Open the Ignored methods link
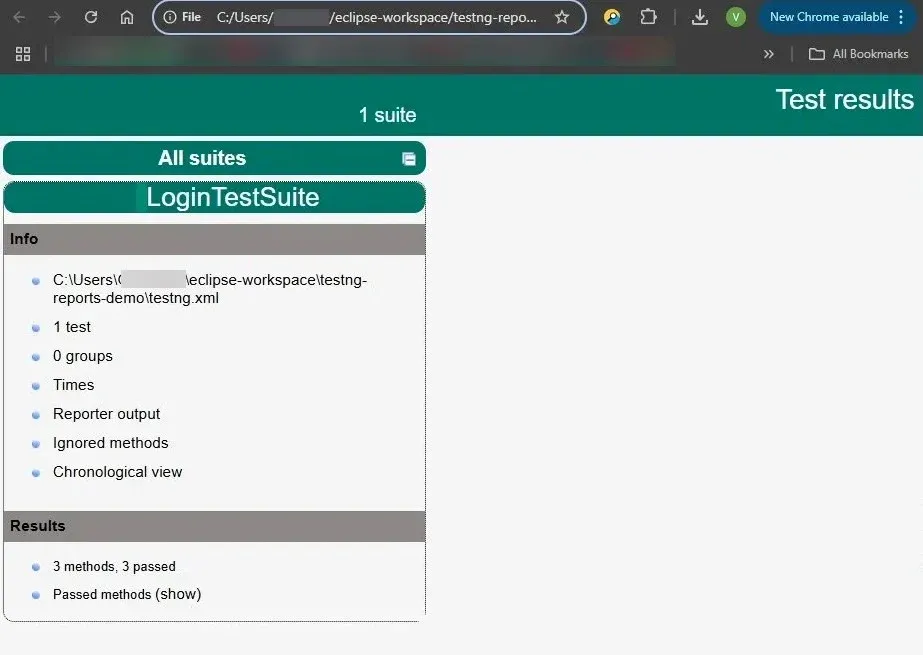 [x=111, y=443]
